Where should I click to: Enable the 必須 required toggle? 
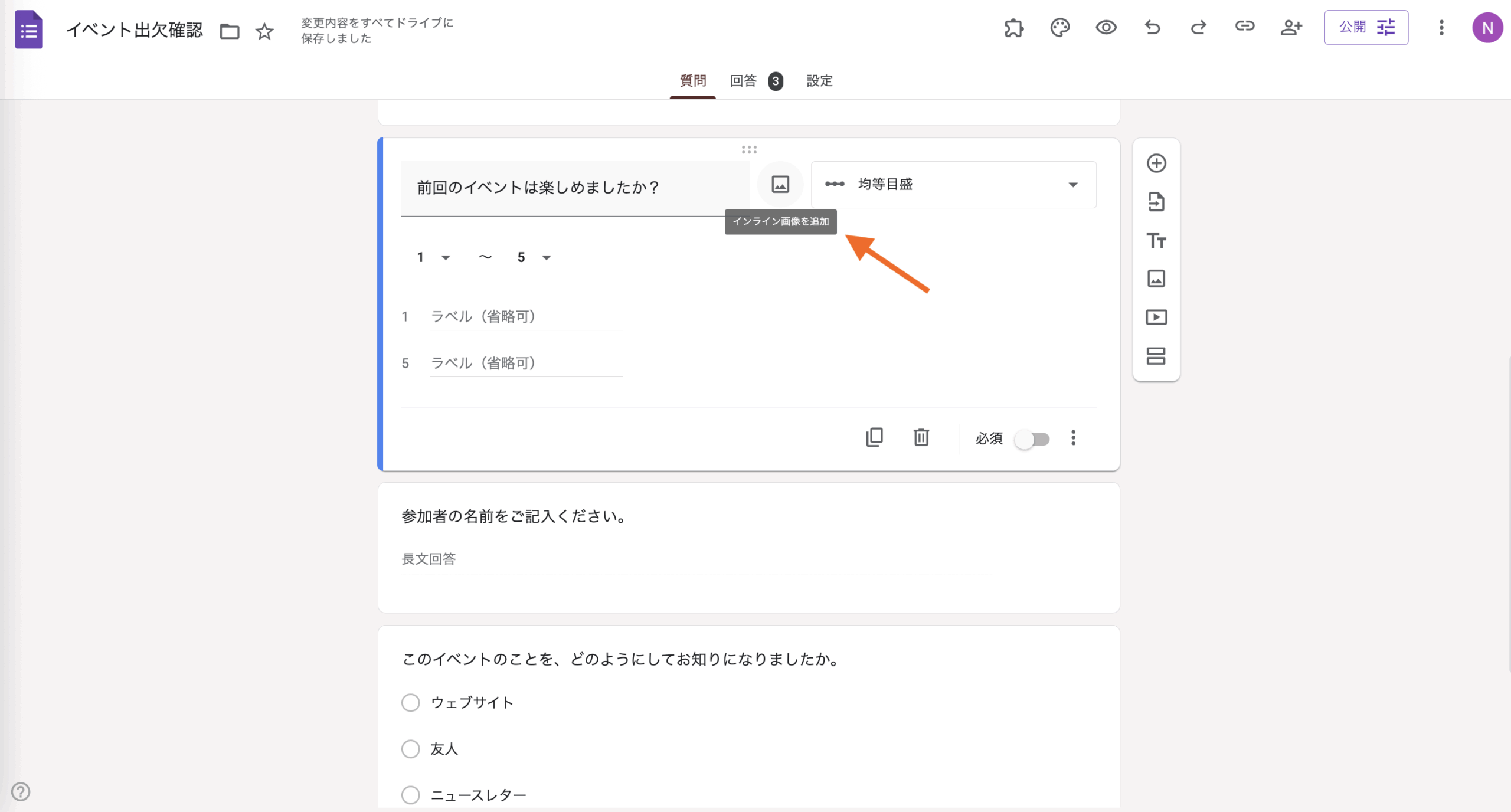1032,438
